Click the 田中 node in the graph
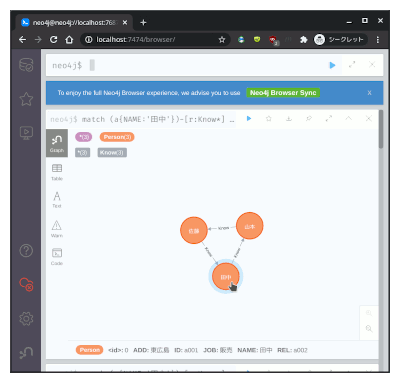Viewport: 400px width, 383px height. [x=226, y=276]
